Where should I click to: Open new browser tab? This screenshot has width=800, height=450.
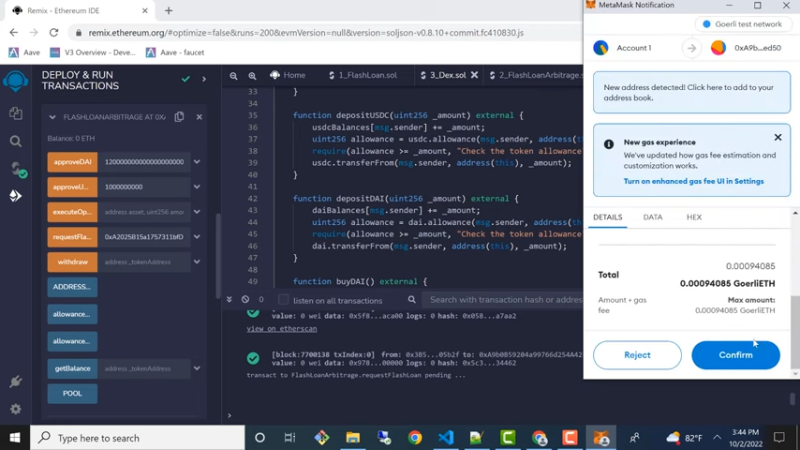pos(168,10)
